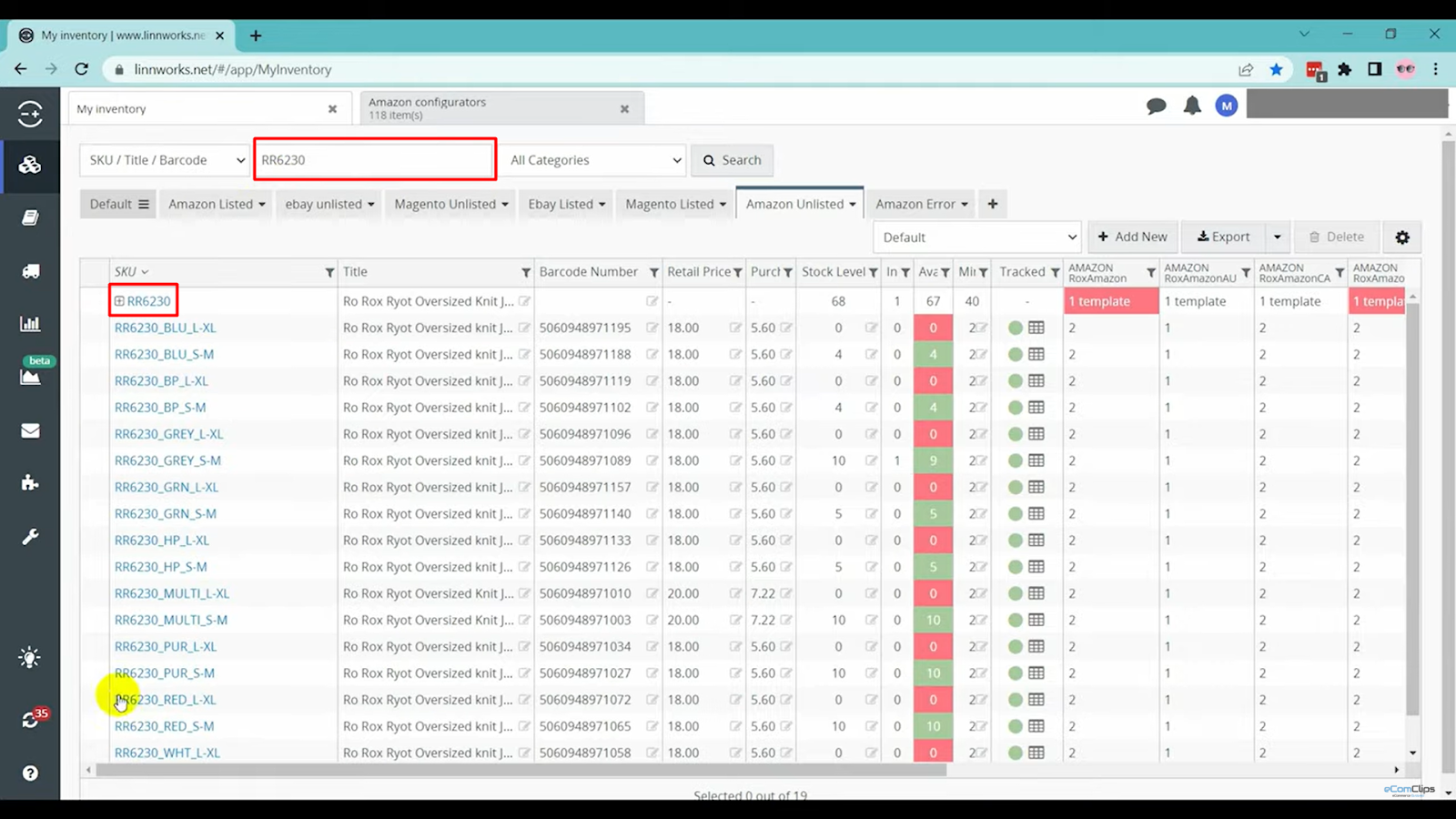The height and width of the screenshot is (819, 1456).
Task: Edit the title of RR6230_BP_S-M row
Action: pos(524,408)
